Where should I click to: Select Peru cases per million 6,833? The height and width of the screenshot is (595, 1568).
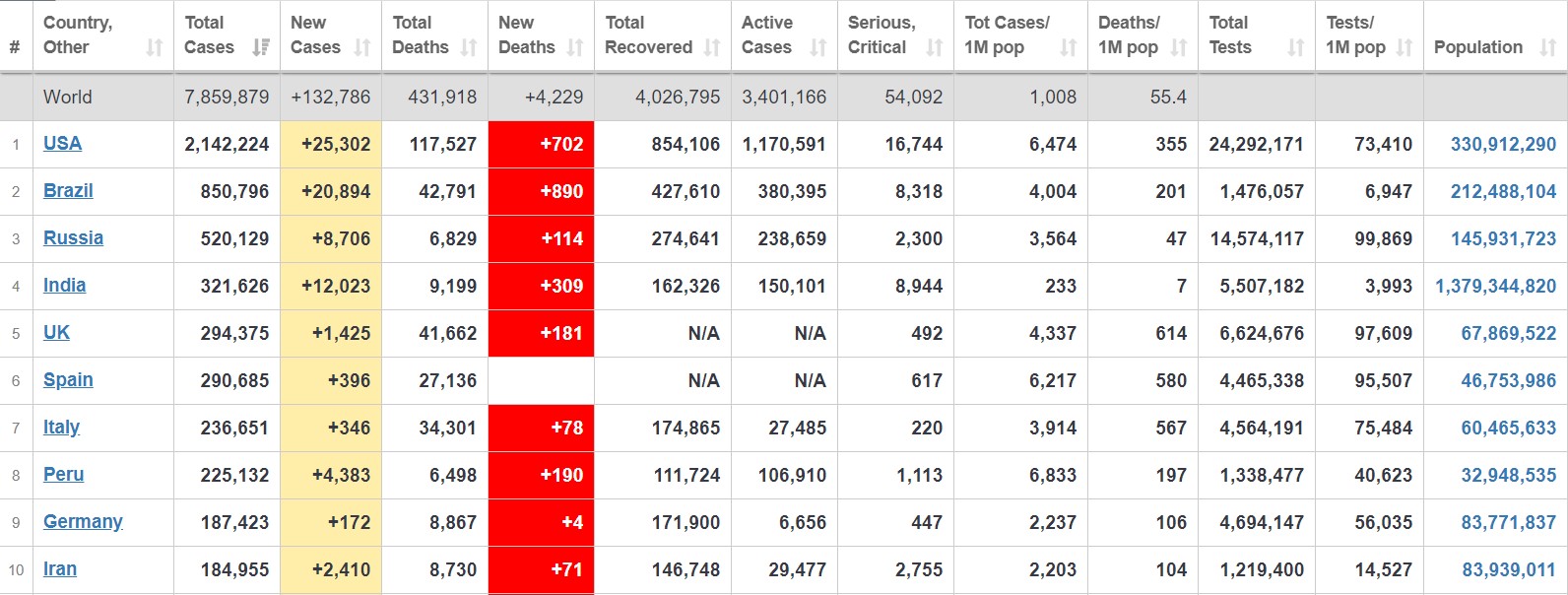(x=1053, y=475)
